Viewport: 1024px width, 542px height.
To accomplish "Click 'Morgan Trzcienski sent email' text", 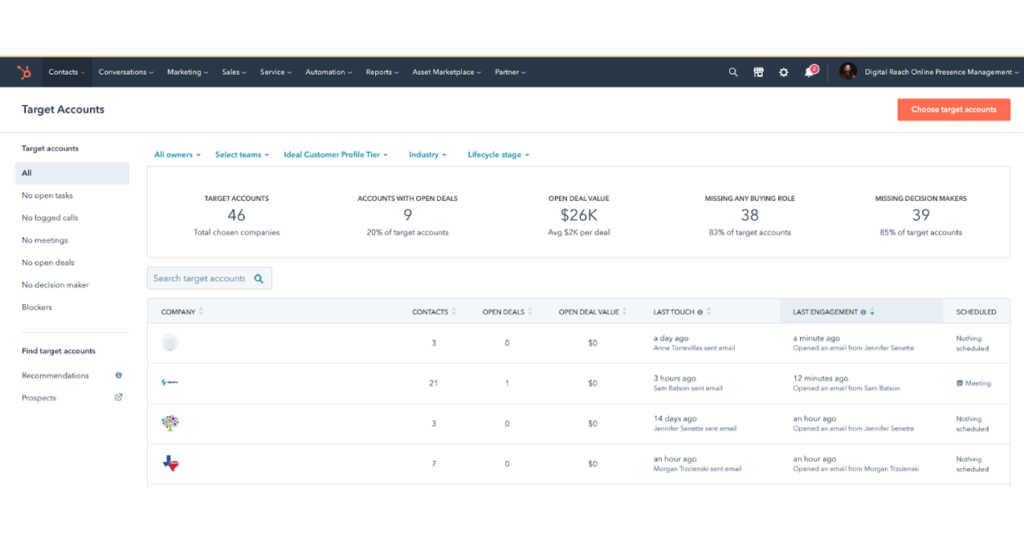I will (697, 469).
